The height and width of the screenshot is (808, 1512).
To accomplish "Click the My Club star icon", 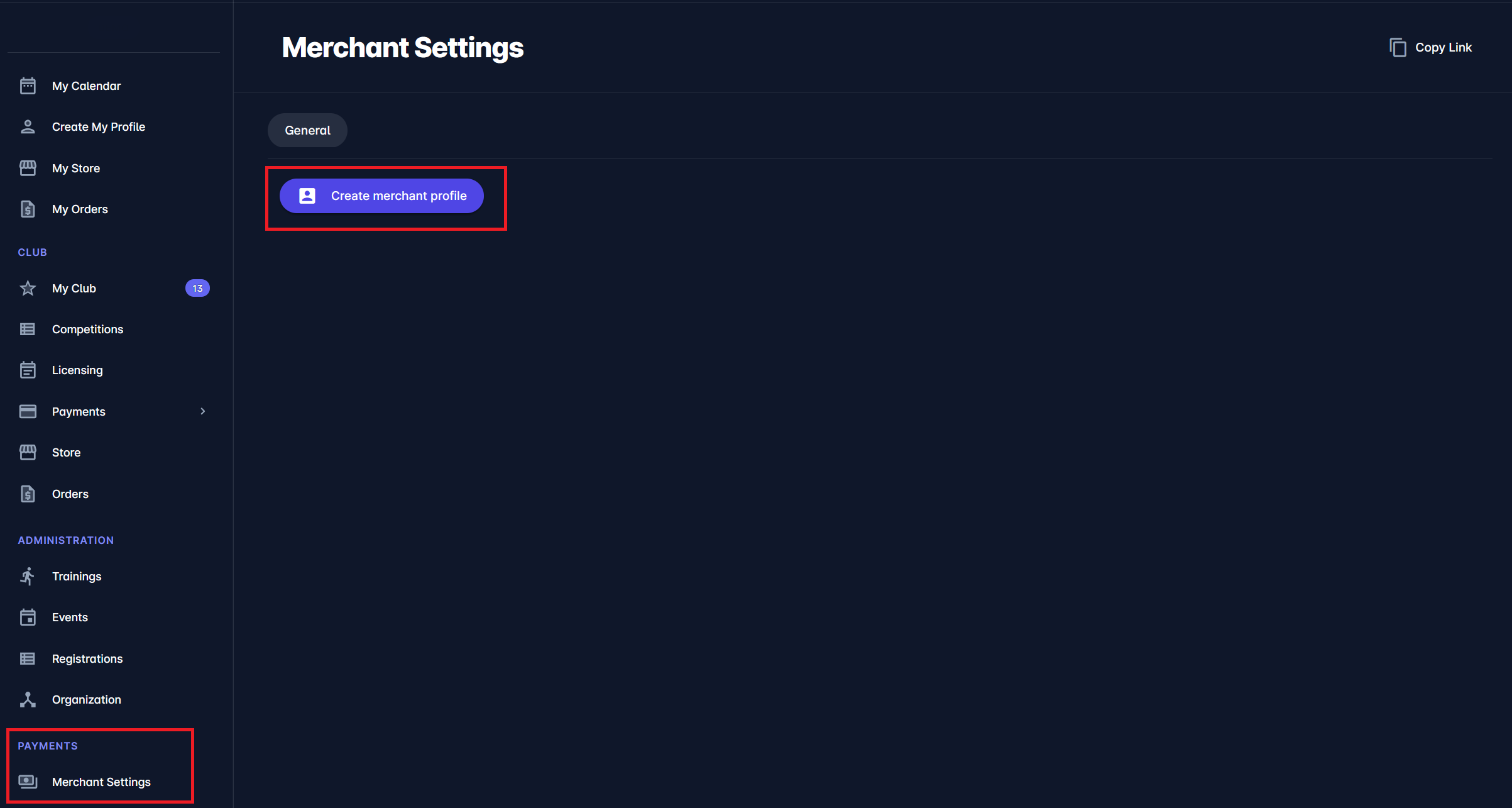I will pos(28,289).
